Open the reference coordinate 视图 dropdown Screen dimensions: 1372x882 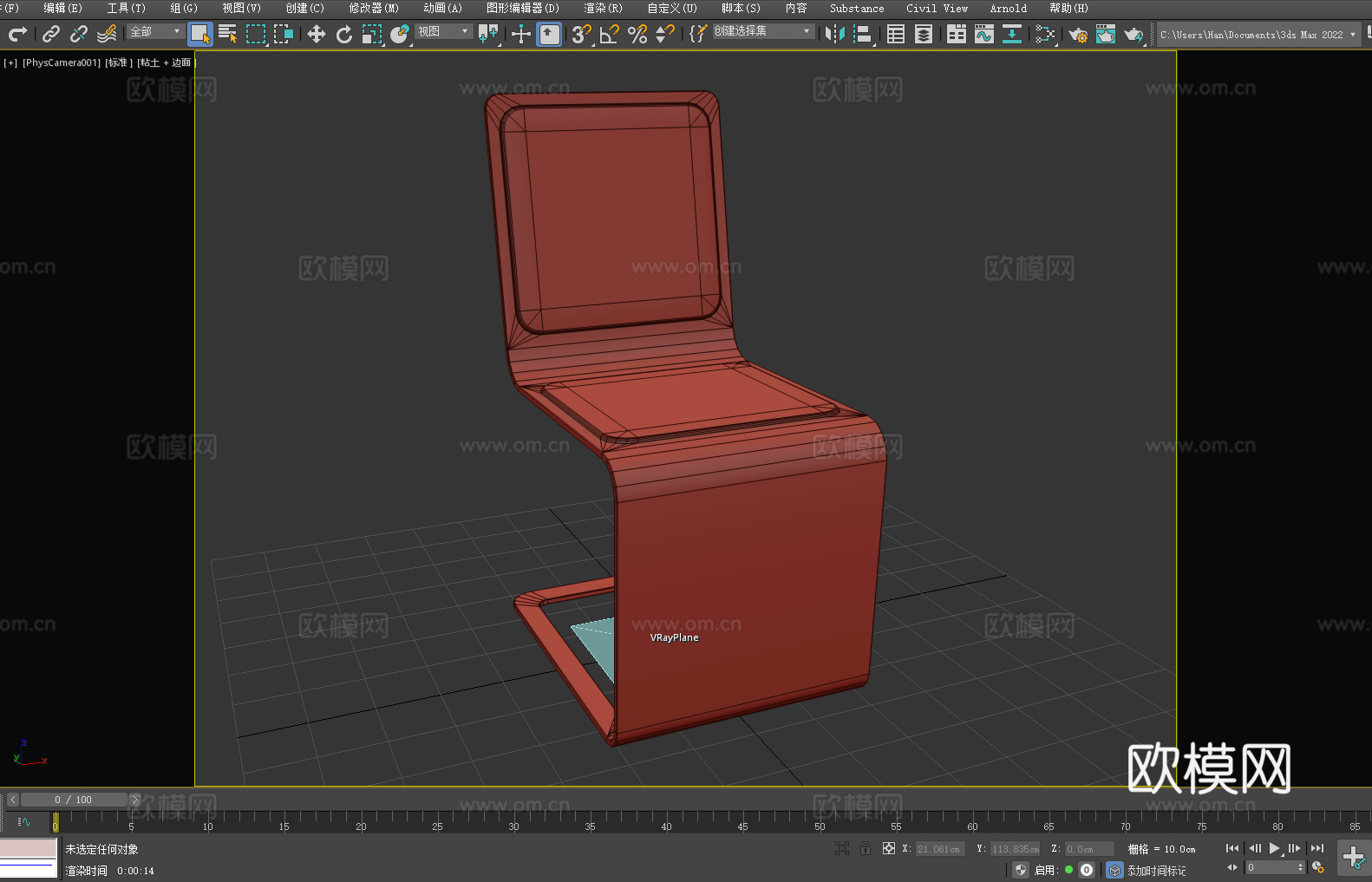pos(443,31)
